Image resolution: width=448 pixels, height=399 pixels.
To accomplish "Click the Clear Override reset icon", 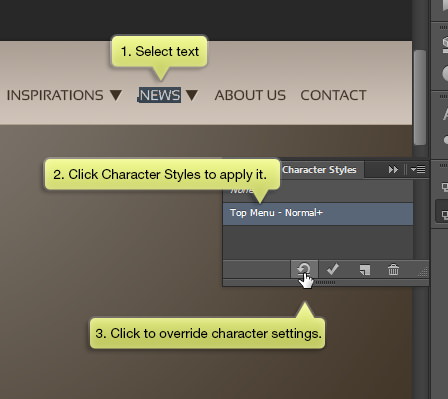I will [x=304, y=269].
